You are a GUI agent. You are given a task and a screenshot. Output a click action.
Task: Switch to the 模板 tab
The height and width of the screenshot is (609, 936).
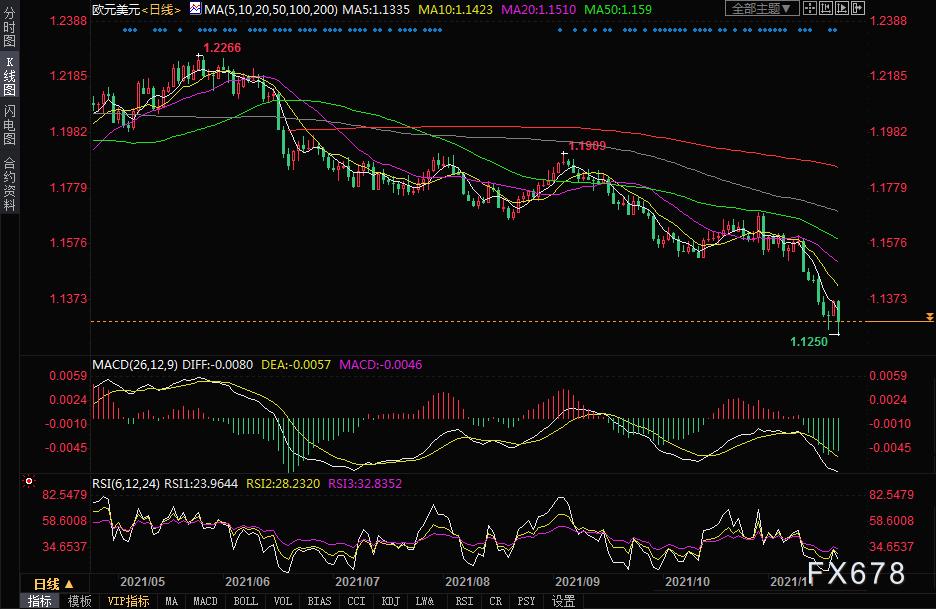click(x=79, y=601)
